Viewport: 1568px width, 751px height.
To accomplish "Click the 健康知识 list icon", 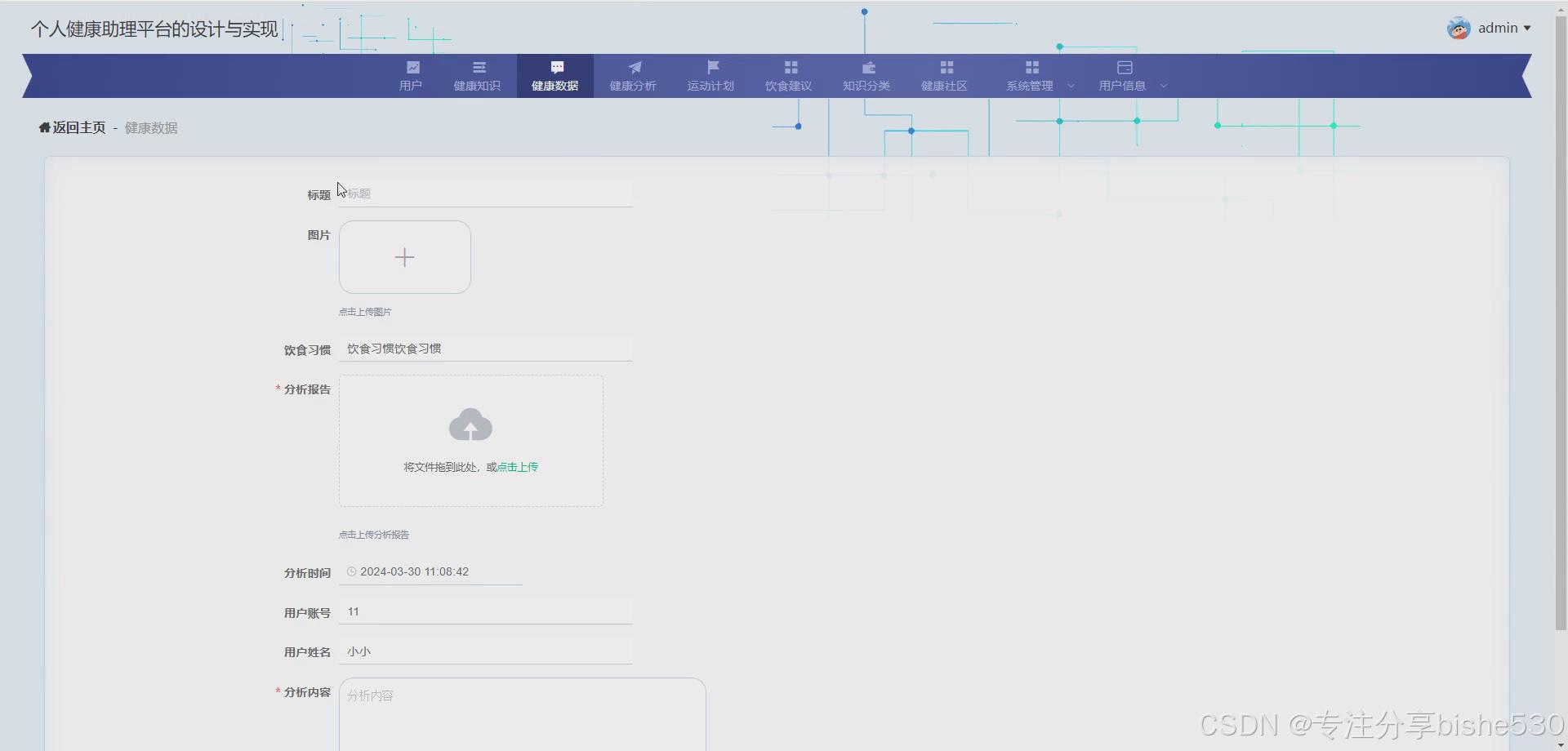I will click(x=479, y=68).
